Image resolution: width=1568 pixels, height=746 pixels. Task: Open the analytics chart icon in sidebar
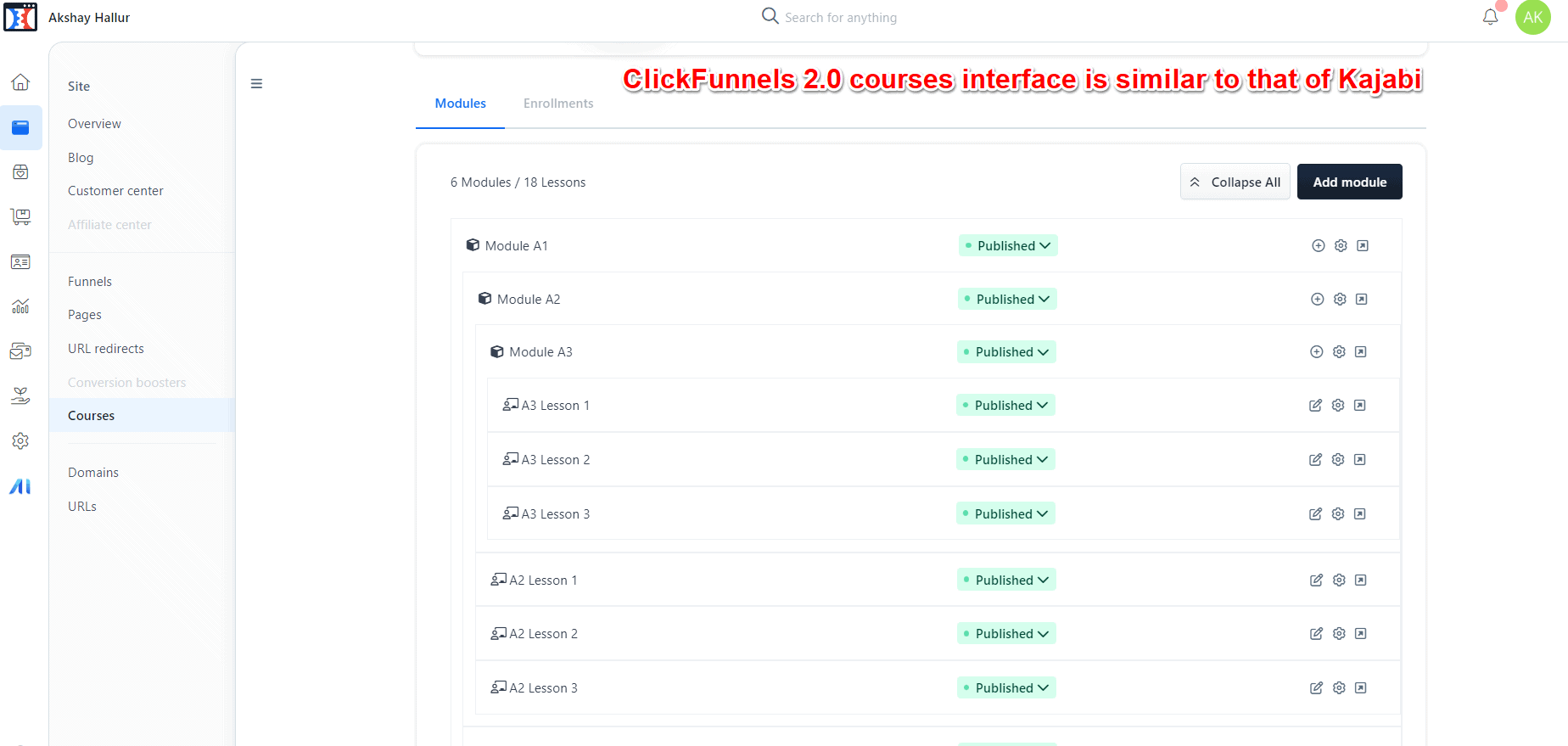click(21, 306)
